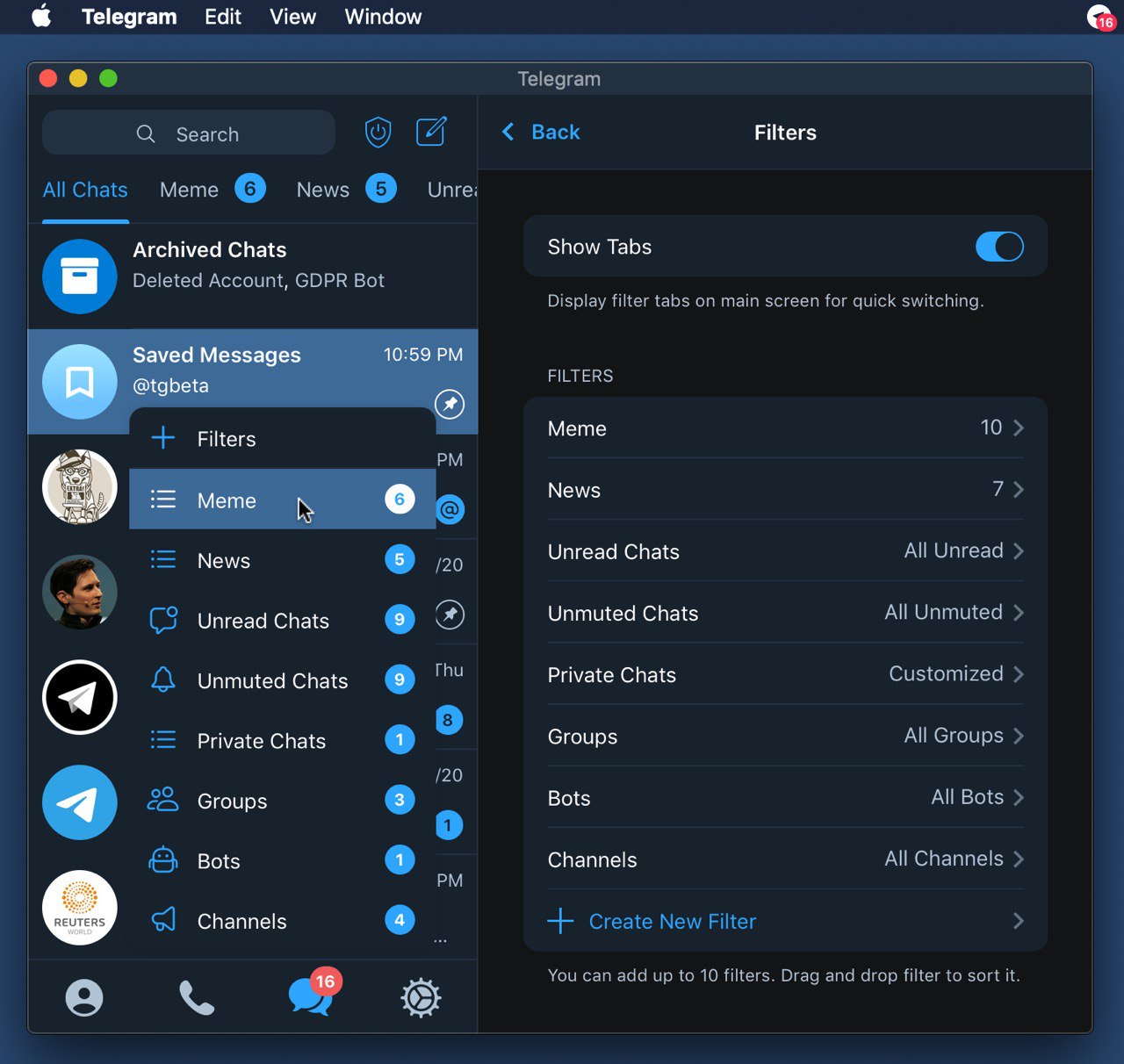
Task: Click the Meme filter count '10'
Action: point(991,428)
